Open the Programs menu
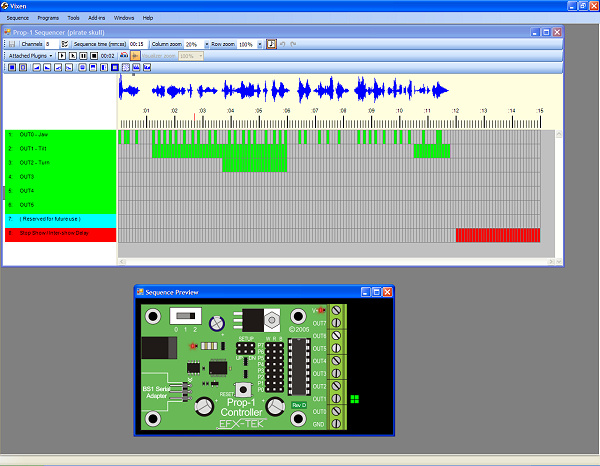The image size is (600, 466). coord(48,18)
